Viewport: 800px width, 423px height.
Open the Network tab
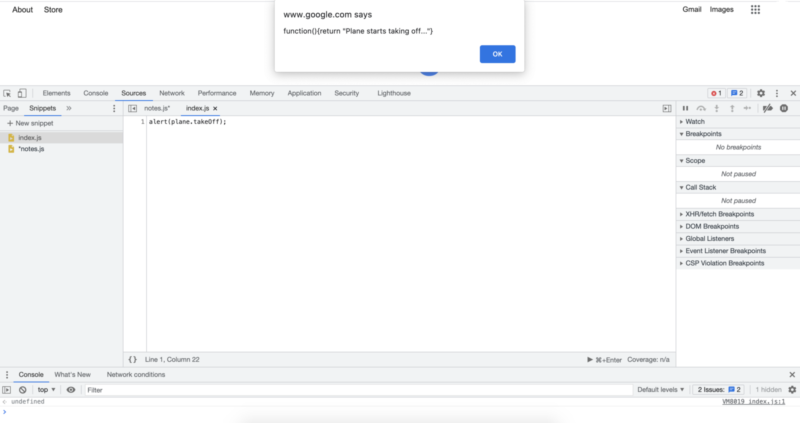[172, 93]
